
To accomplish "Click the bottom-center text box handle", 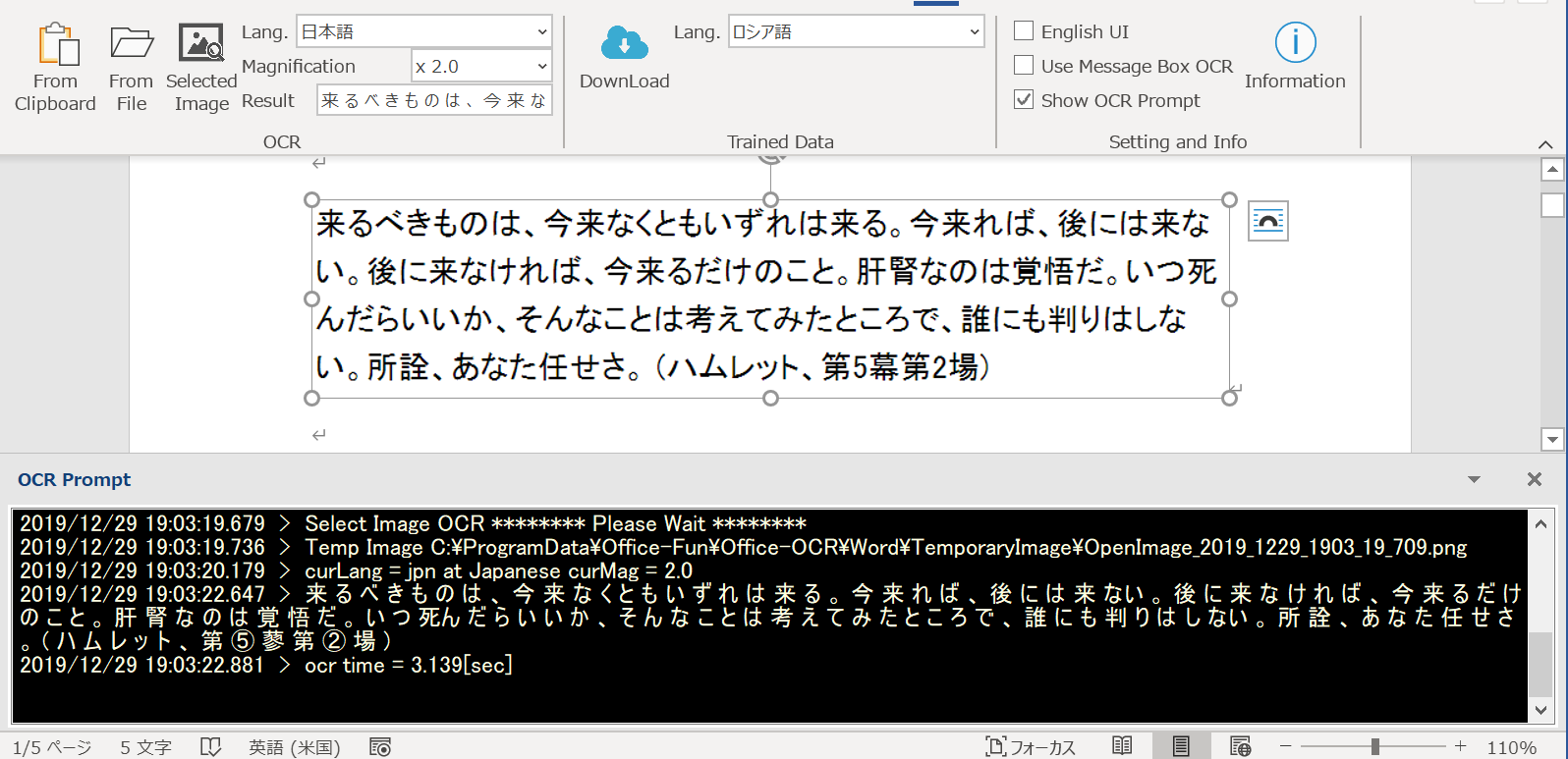I will pos(770,398).
